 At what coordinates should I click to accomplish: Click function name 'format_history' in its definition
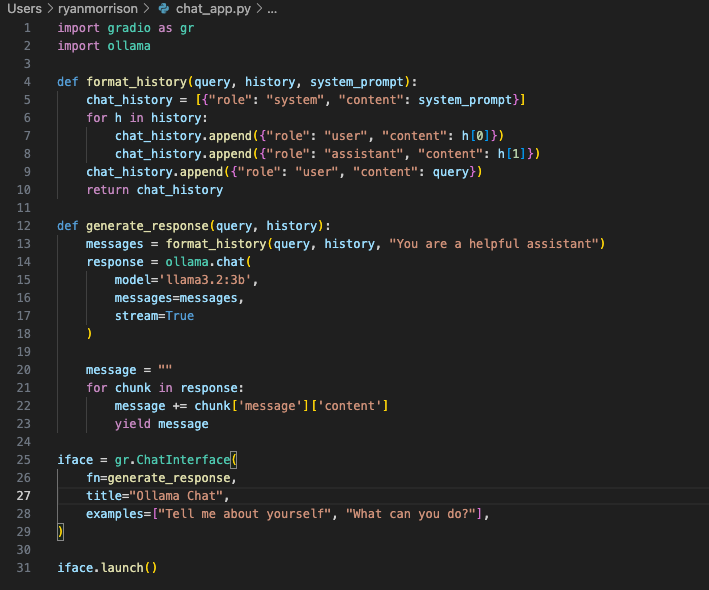coord(137,82)
